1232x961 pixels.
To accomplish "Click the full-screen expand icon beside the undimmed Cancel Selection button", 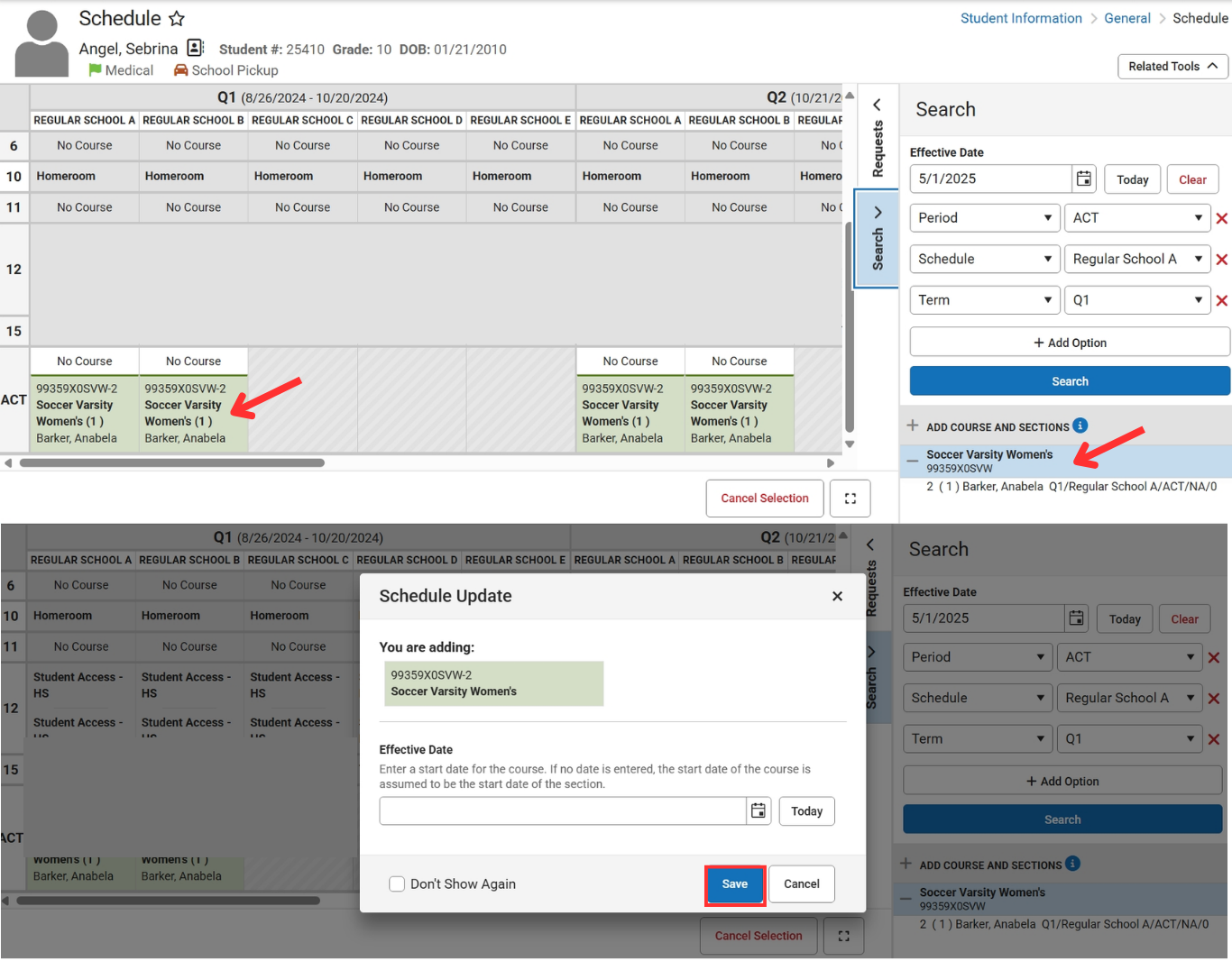I will 850,499.
